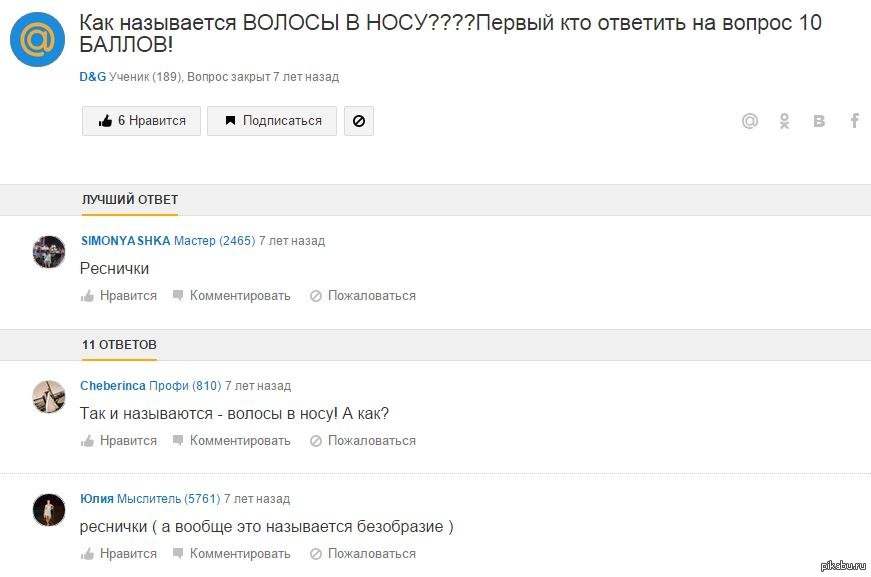This screenshot has height=577, width=871.
Task: Open Юлия user profile link
Action: 96,499
